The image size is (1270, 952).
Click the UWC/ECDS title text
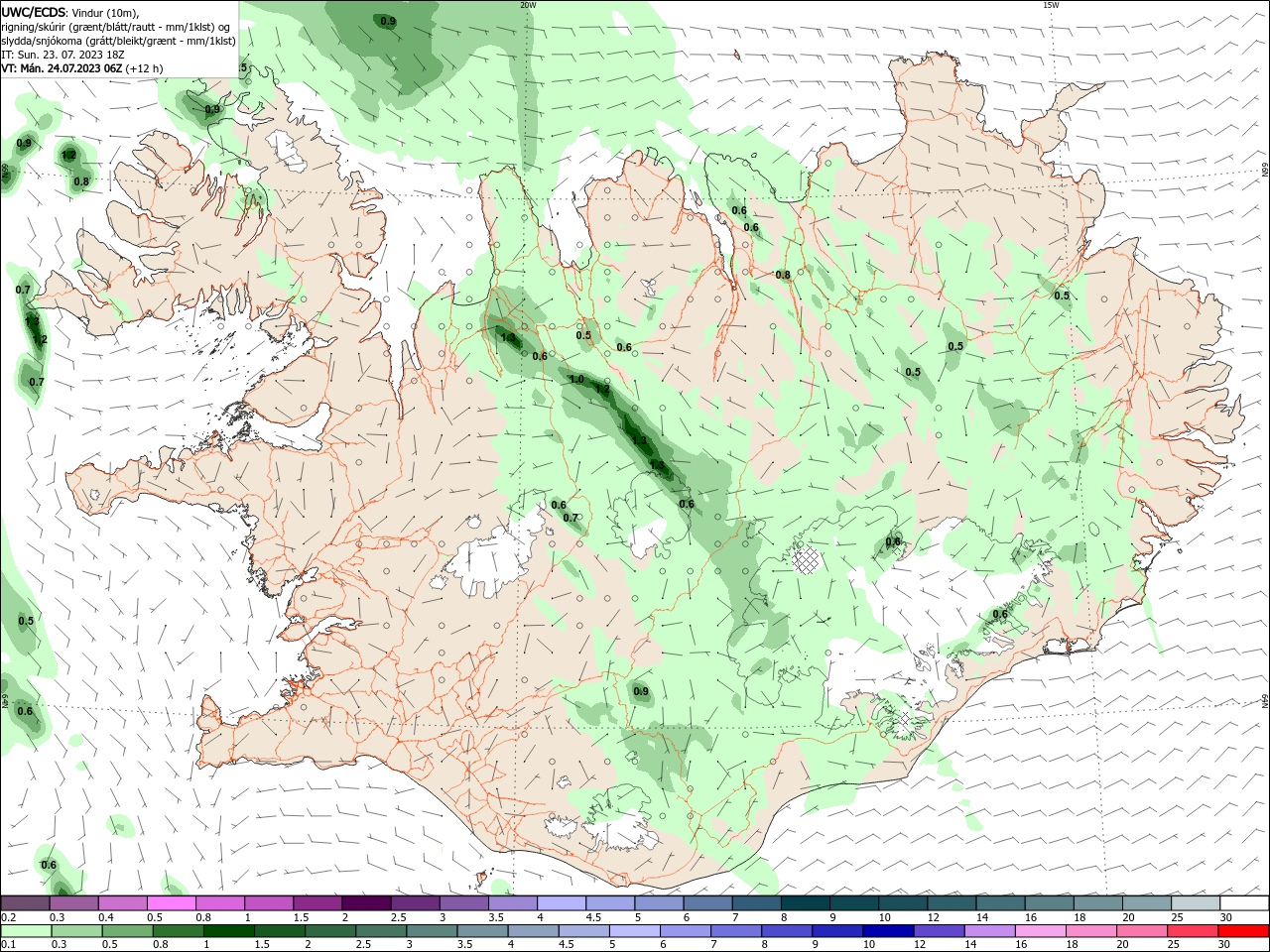click(34, 12)
